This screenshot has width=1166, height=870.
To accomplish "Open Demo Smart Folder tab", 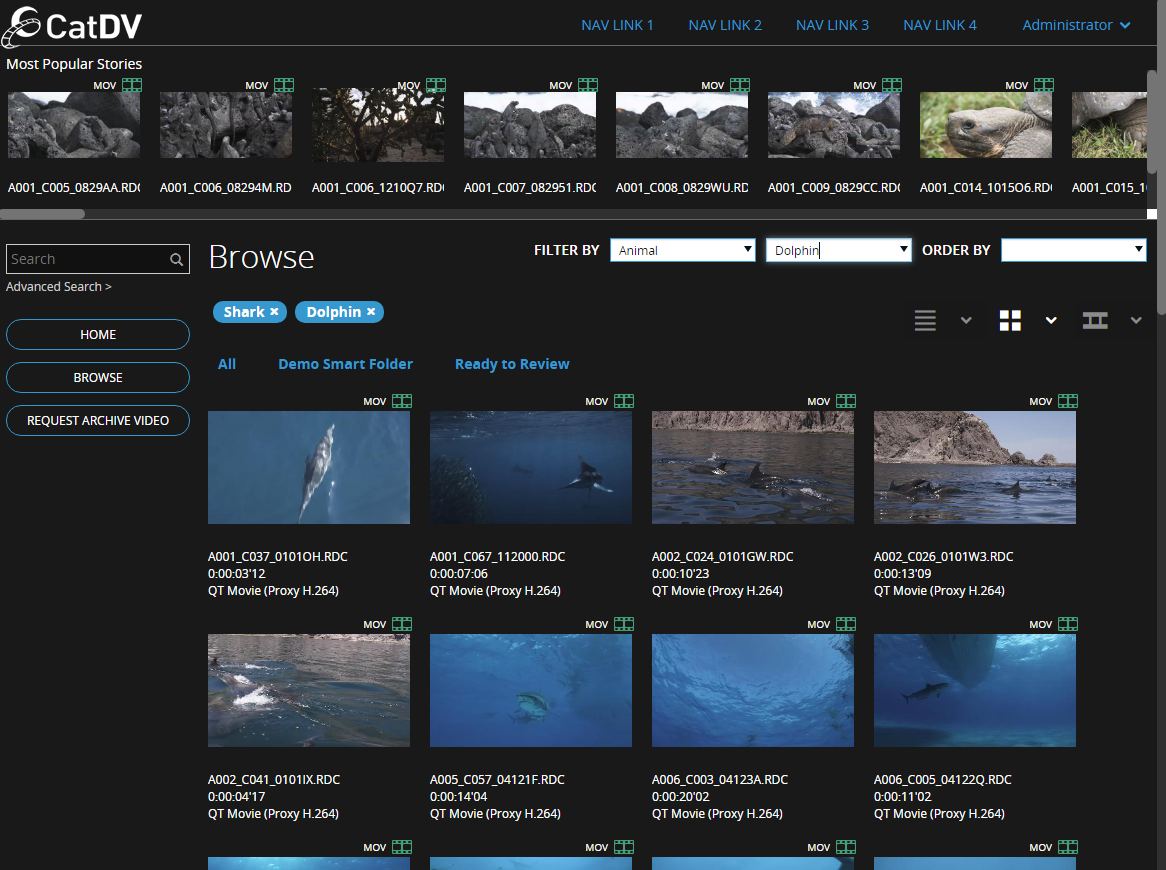I will pos(345,364).
